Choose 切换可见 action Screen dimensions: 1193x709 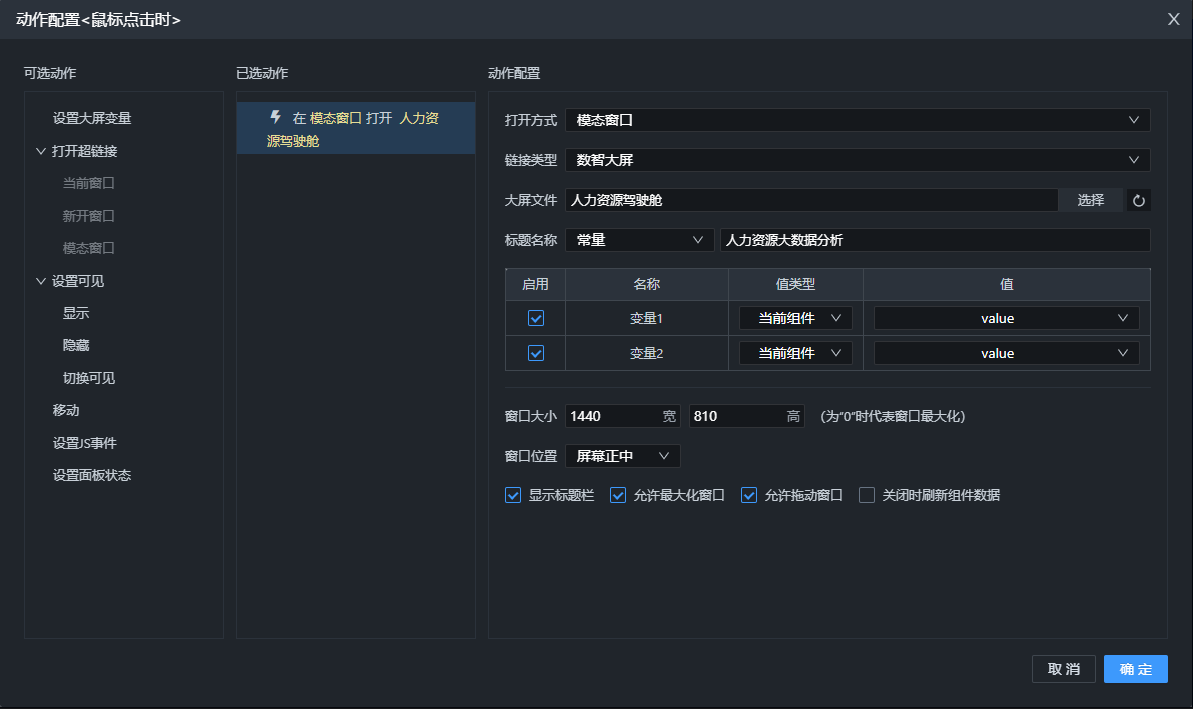pyautogui.click(x=89, y=378)
